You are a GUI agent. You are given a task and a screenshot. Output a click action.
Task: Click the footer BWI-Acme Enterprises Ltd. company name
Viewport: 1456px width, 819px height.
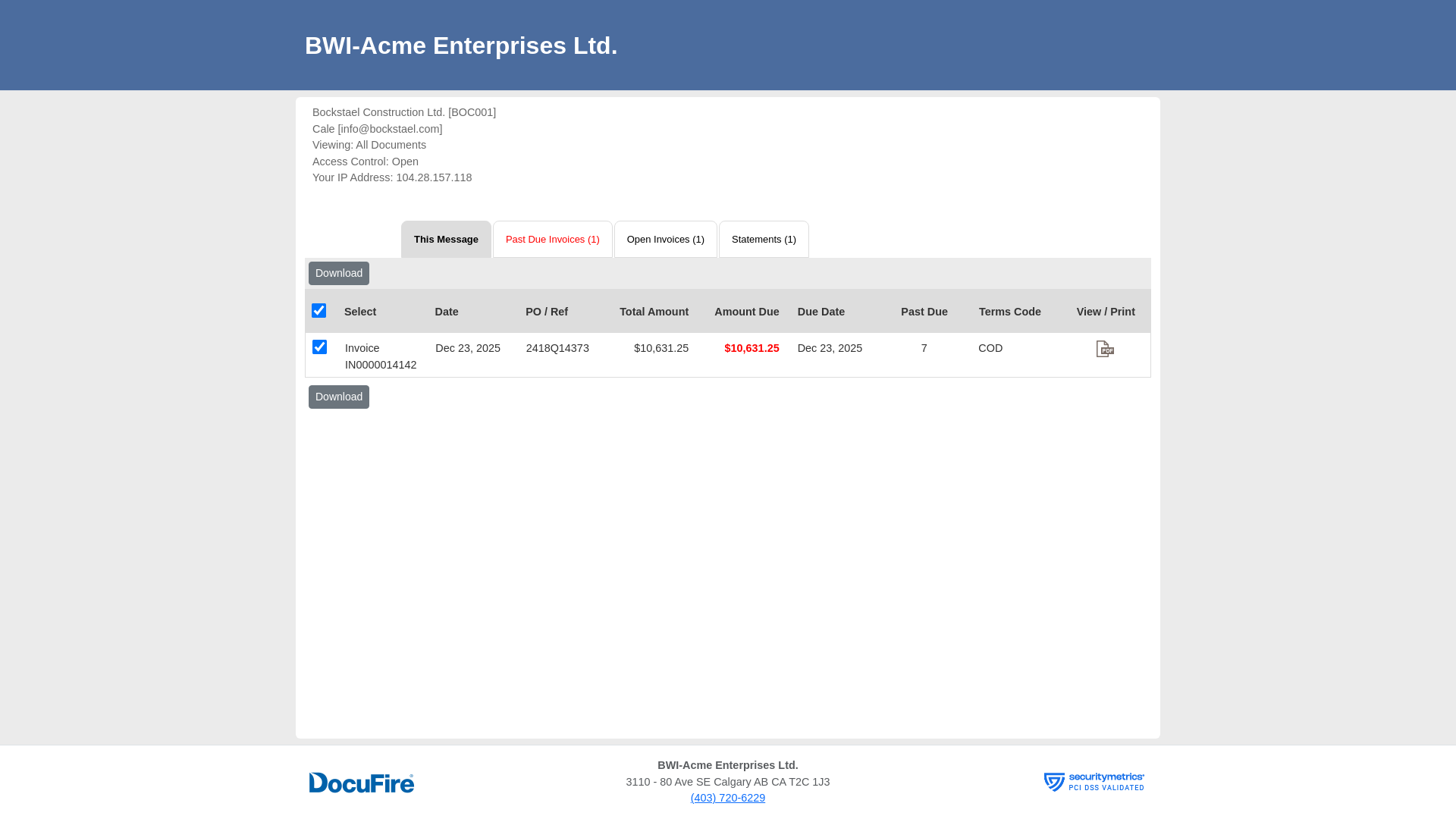728,766
